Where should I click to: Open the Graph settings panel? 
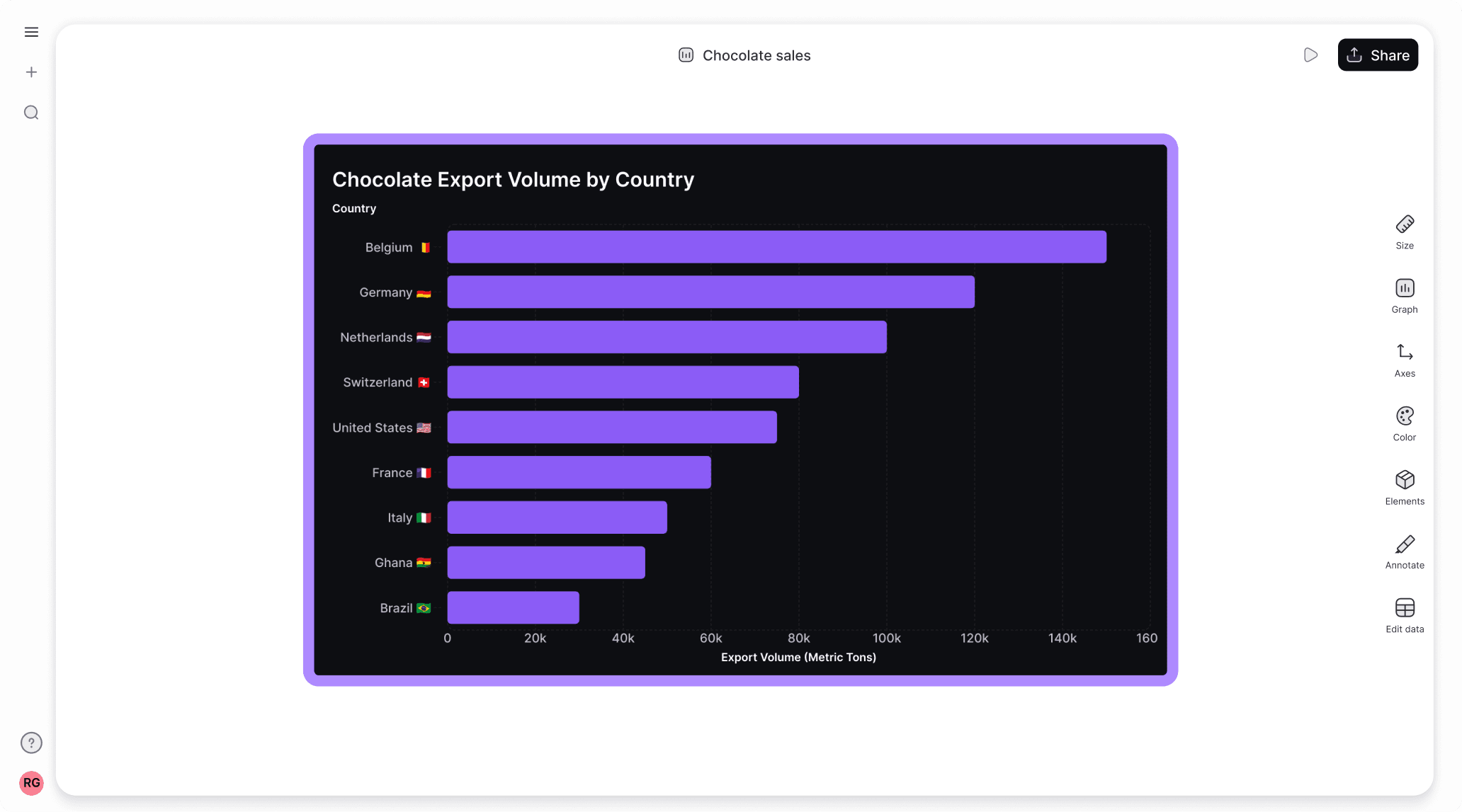(x=1404, y=295)
